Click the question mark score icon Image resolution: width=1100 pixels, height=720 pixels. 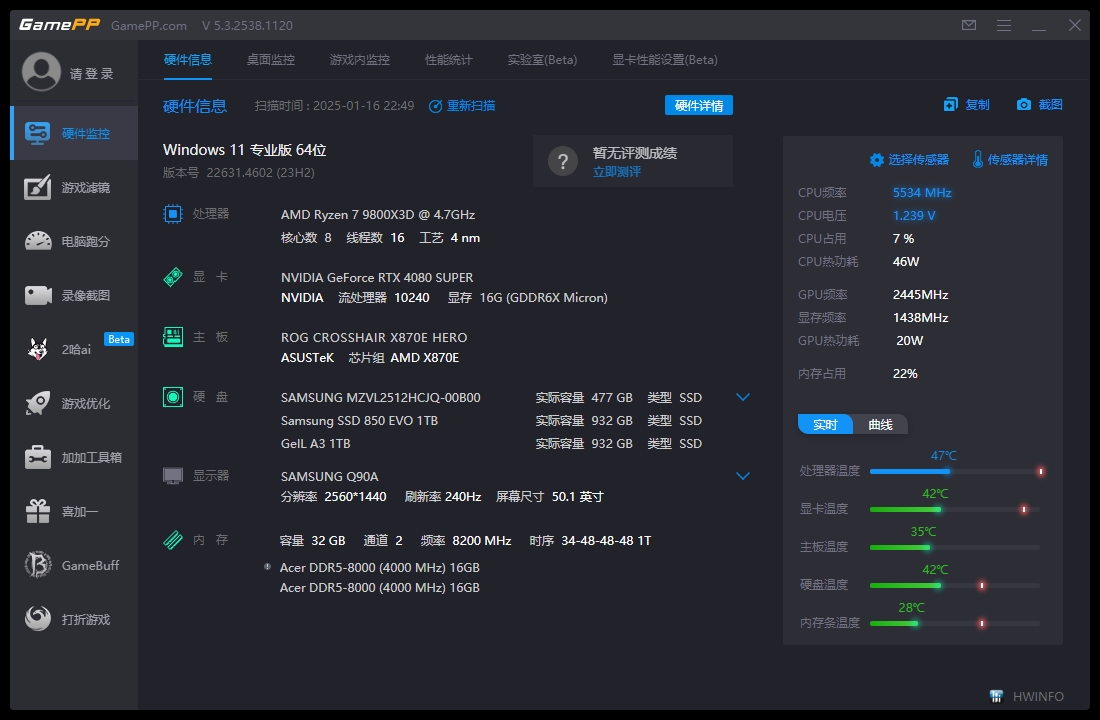coord(563,161)
